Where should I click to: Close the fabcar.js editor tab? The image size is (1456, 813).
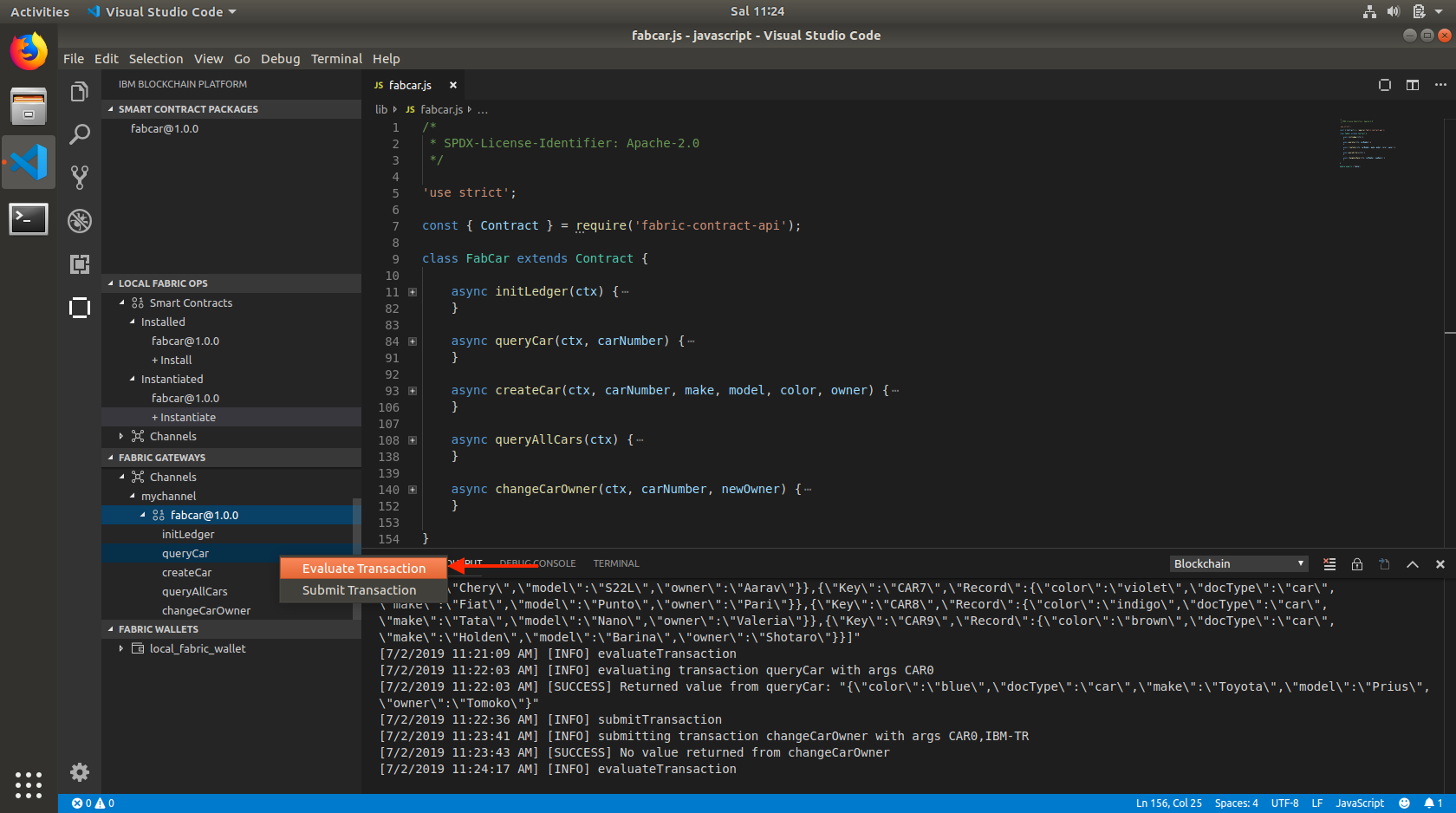click(452, 85)
